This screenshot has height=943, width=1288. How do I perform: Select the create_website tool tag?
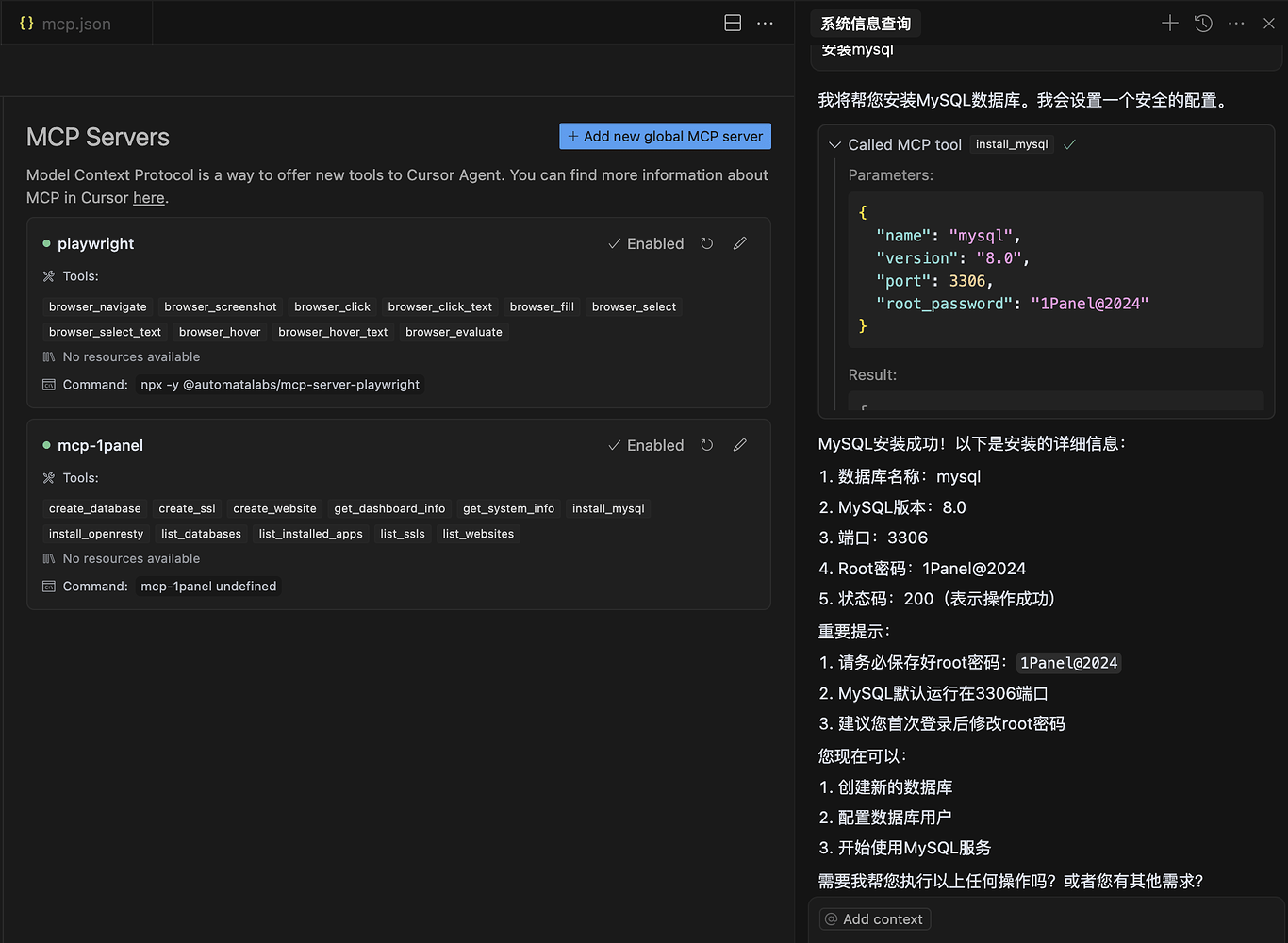[x=274, y=508]
